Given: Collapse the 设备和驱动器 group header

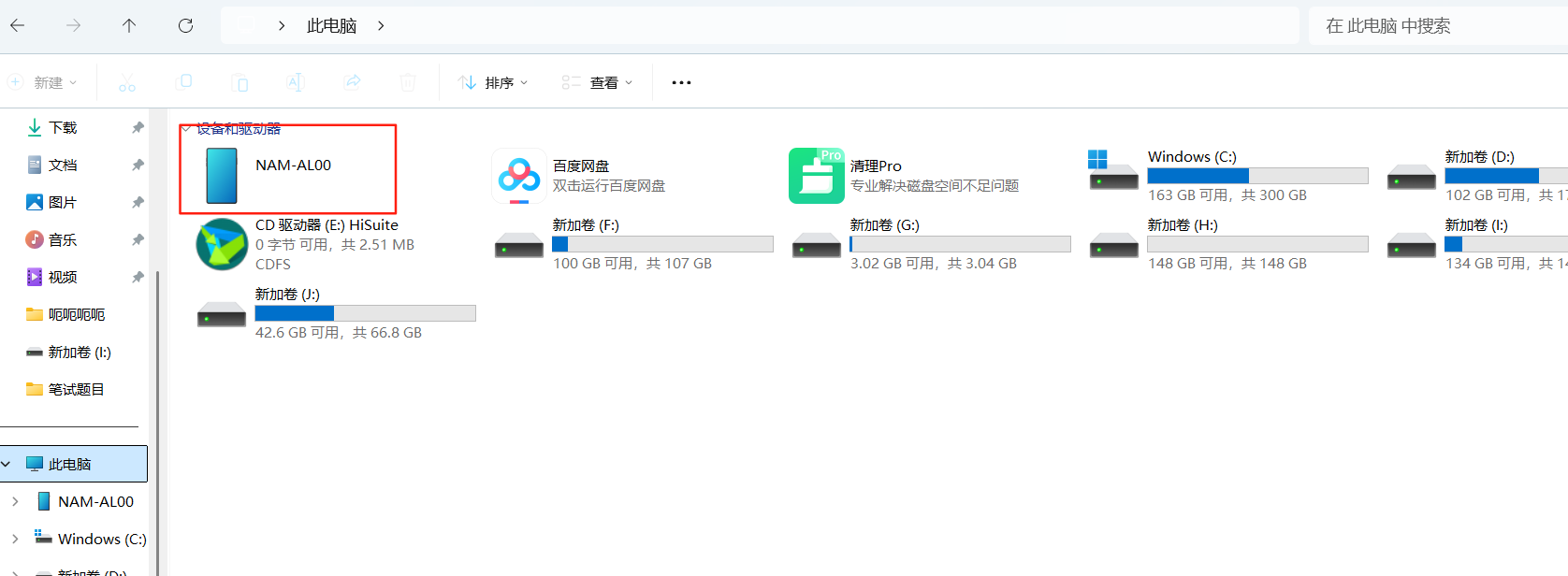Looking at the screenshot, I should [186, 129].
